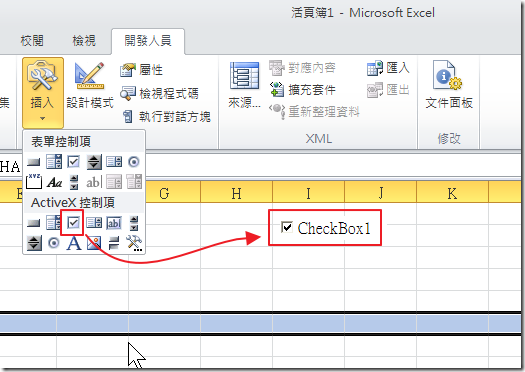Select the 開發人員 (Developer) tab
525x372 pixels.
[148, 41]
